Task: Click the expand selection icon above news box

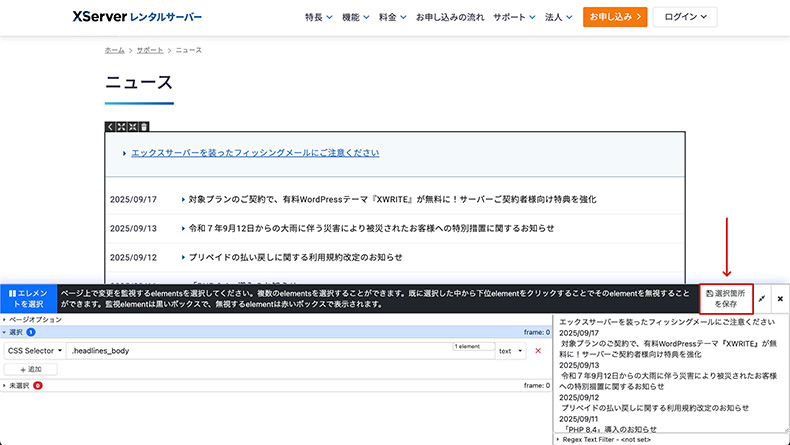Action: pos(121,127)
